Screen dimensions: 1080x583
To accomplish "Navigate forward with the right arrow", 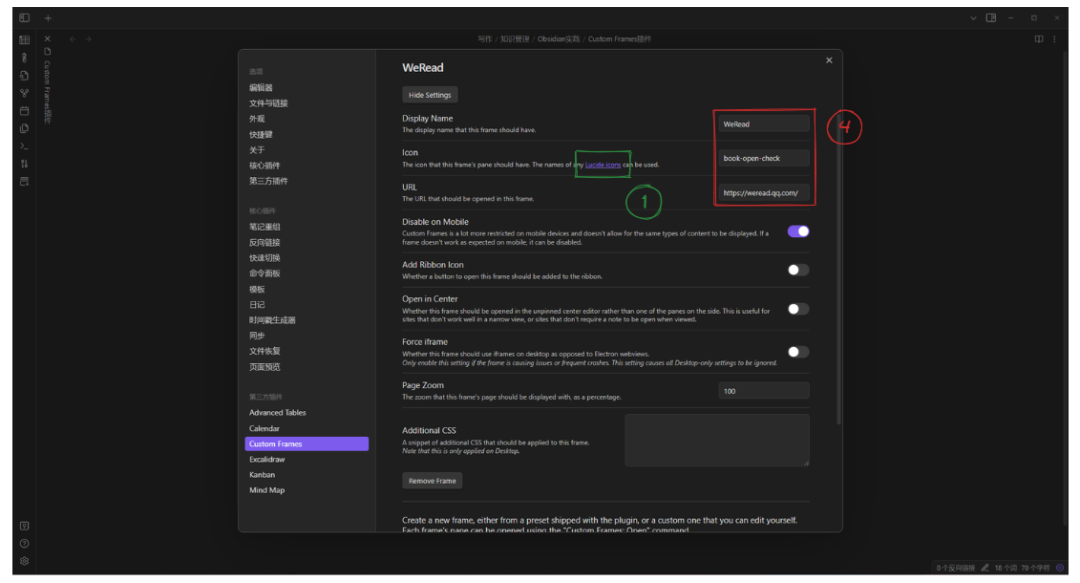I will [88, 39].
